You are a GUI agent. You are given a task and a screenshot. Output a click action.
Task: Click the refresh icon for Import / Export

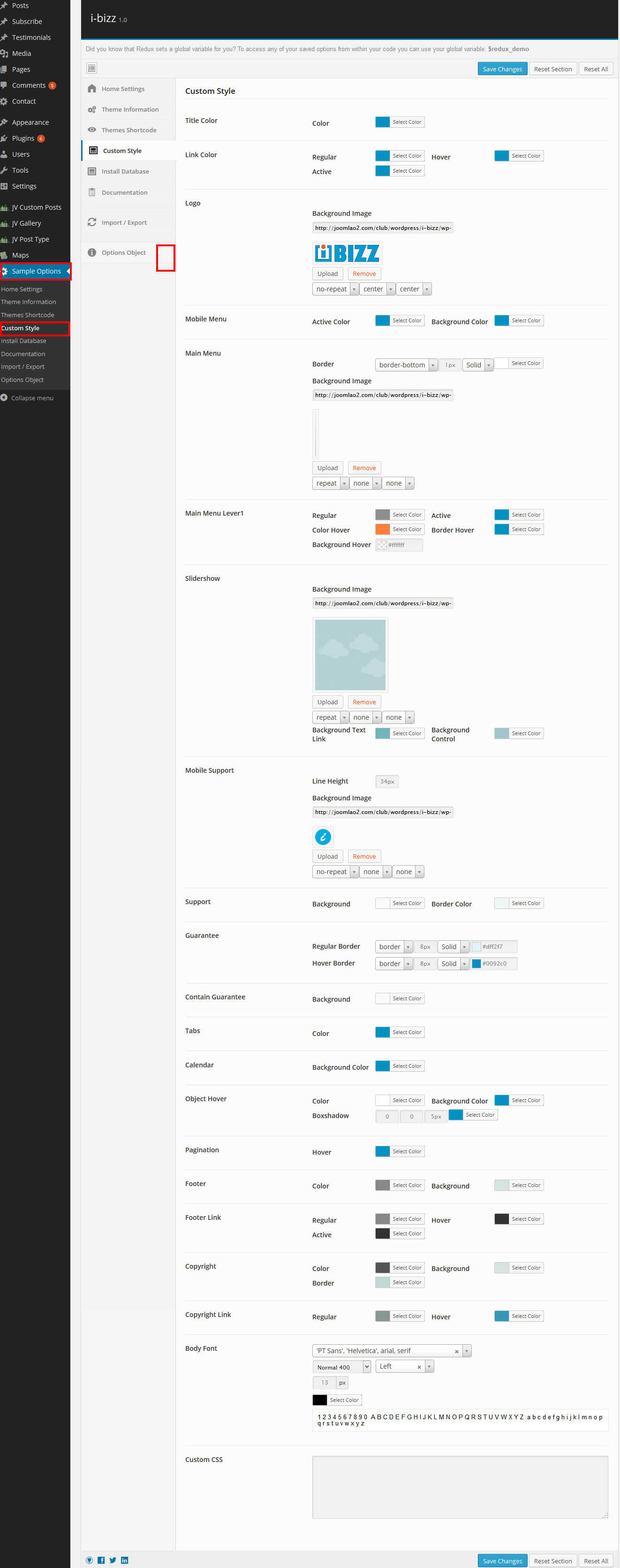pyautogui.click(x=92, y=222)
